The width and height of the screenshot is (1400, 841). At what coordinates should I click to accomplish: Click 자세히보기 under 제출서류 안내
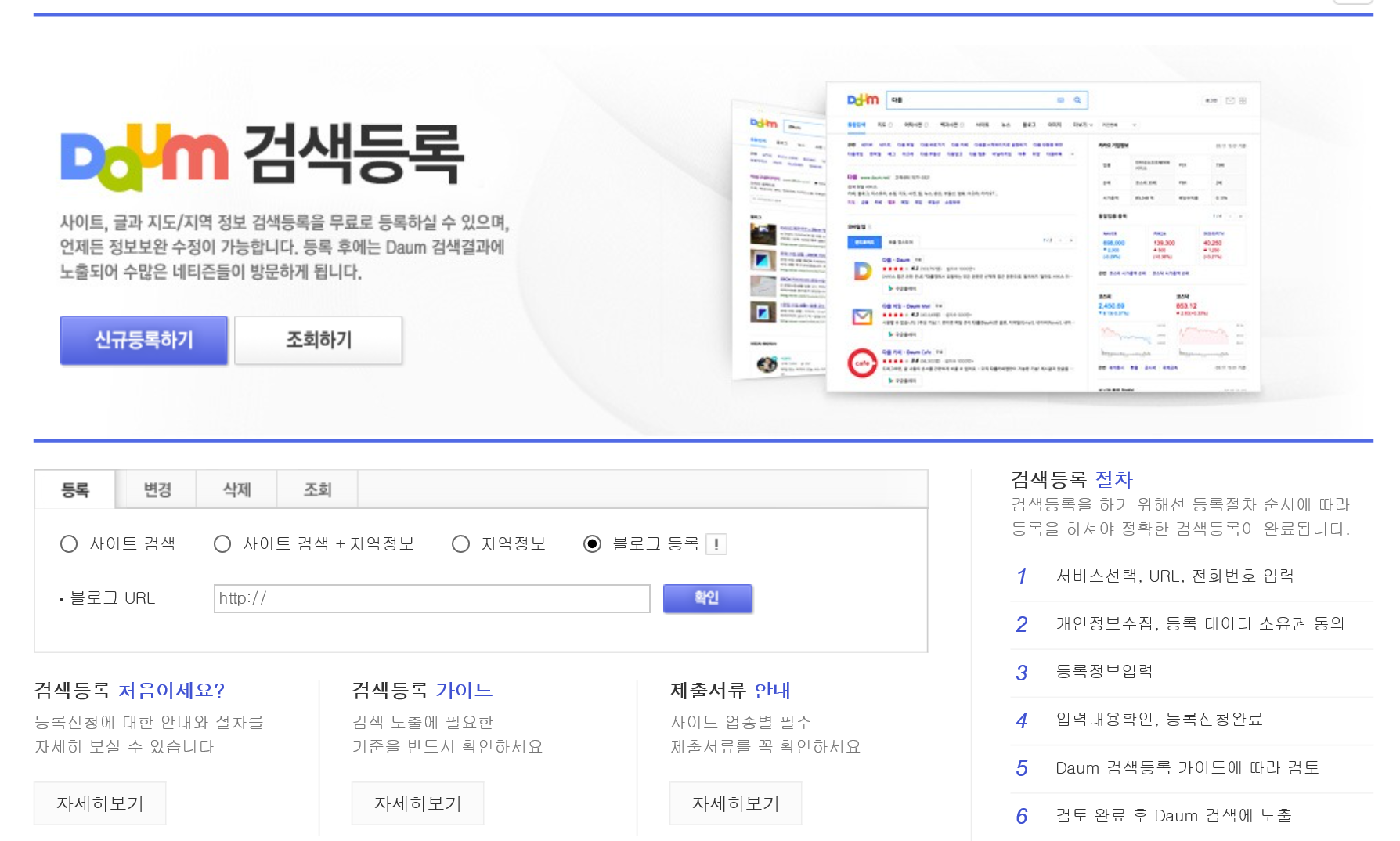click(736, 803)
